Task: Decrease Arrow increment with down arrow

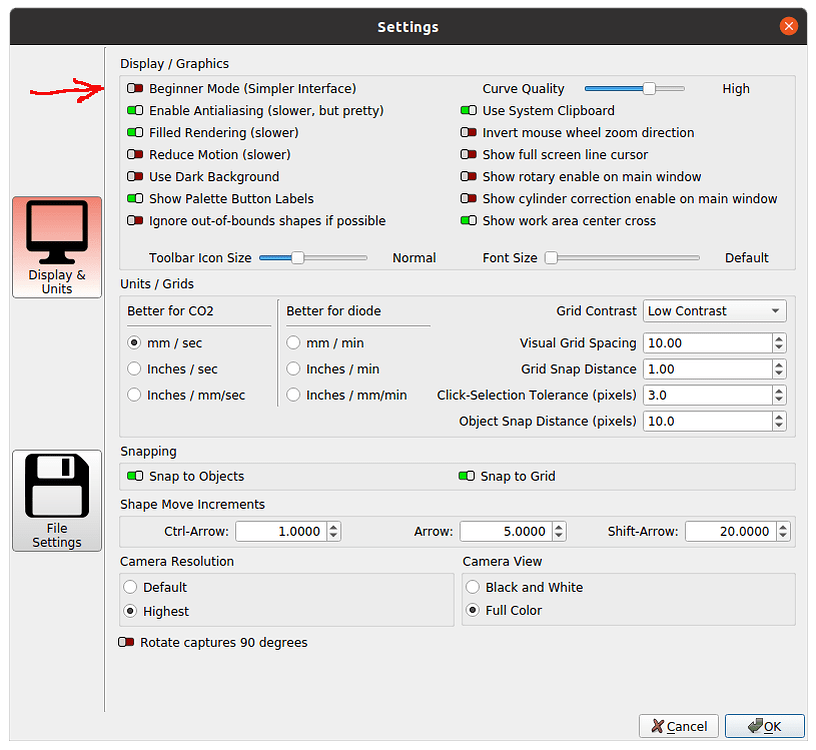Action: click(559, 536)
